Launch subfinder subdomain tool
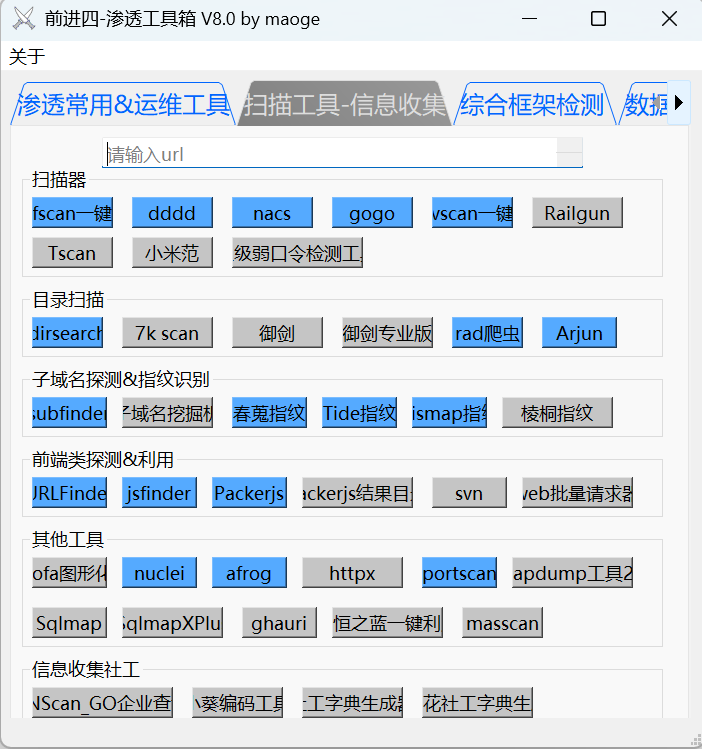Image resolution: width=702 pixels, height=749 pixels. click(x=69, y=412)
